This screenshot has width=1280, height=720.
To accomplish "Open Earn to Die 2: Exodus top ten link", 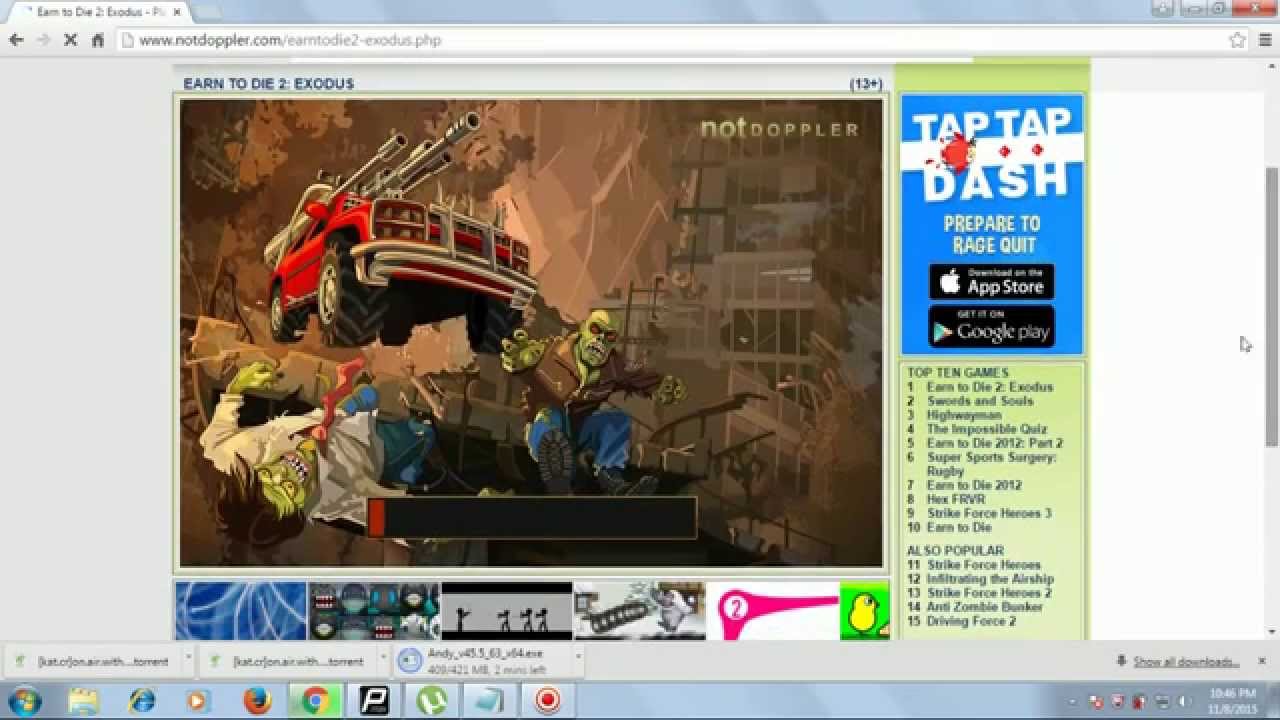I will point(989,387).
